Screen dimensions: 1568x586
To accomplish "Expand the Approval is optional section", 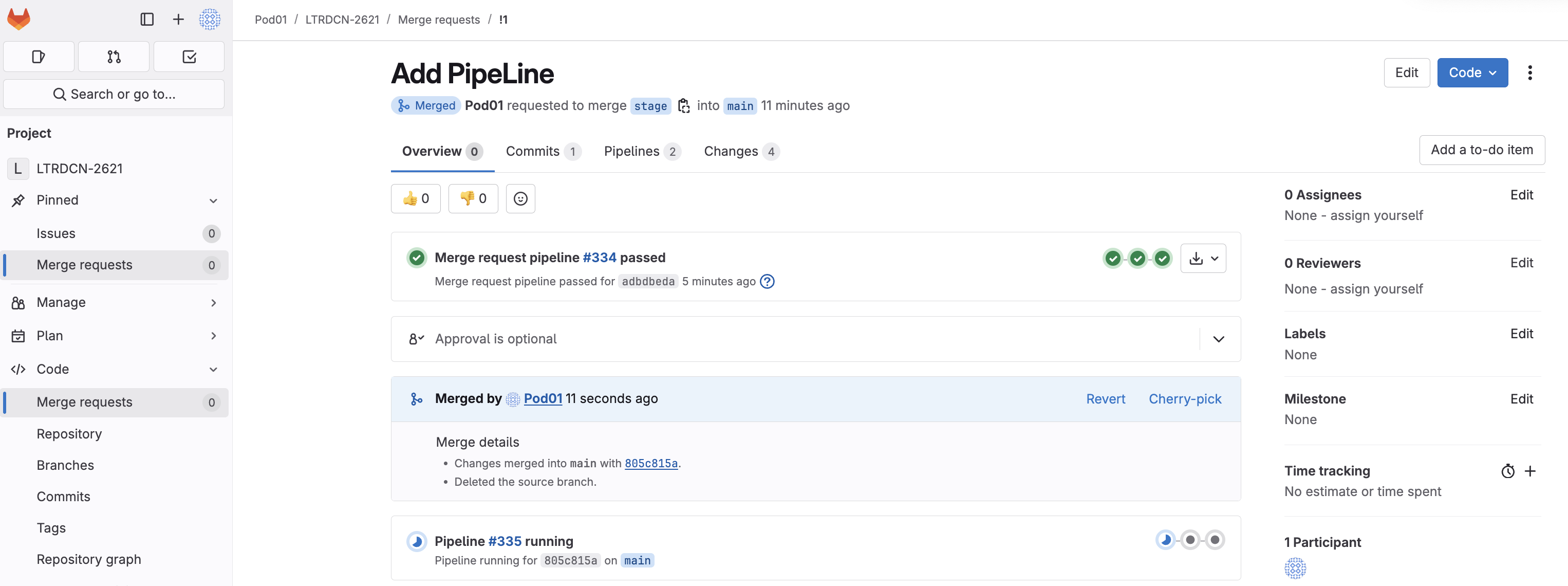I will [x=1218, y=339].
